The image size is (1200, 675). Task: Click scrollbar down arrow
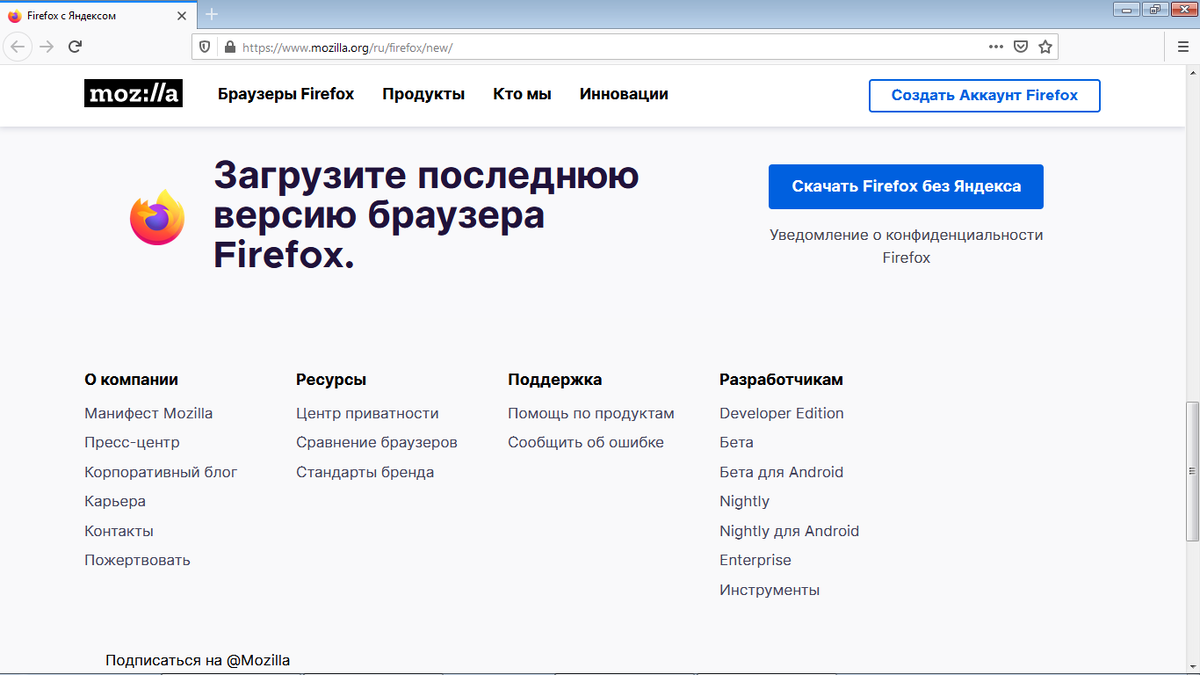click(1191, 667)
